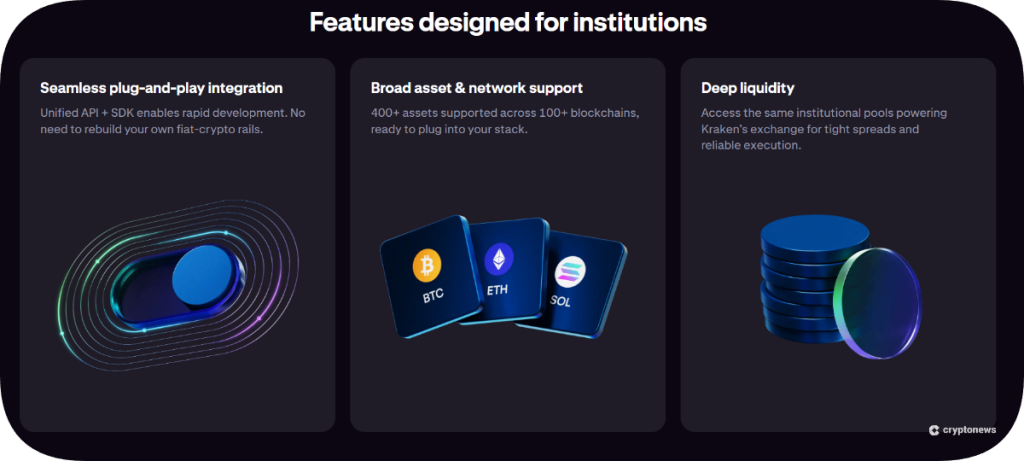The width and height of the screenshot is (1024, 461).
Task: Click the orange Bitcoin logo
Action: point(426,264)
